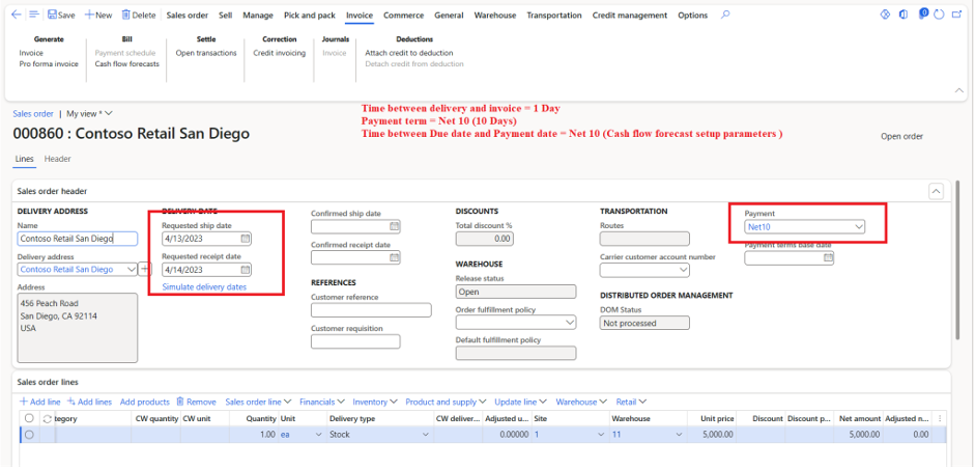Viewport: 977px width, 470px height.
Task: Open the Delivery address dropdown
Action: tap(131, 269)
